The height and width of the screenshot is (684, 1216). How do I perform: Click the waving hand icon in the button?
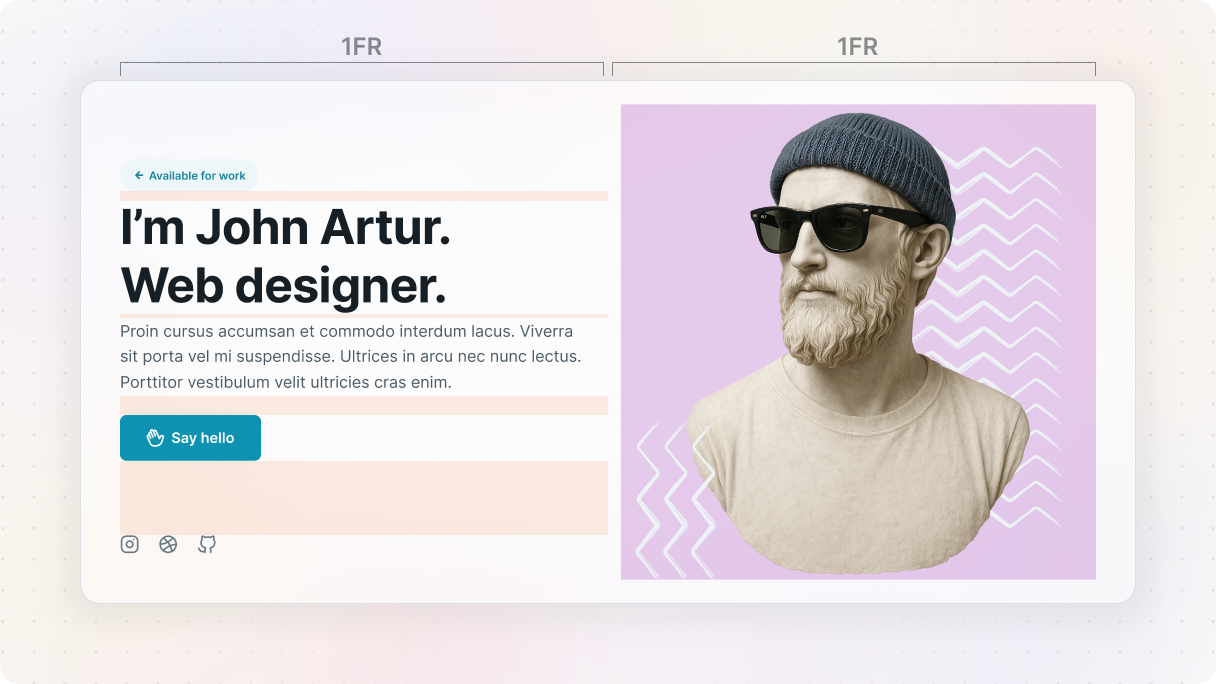pos(155,438)
